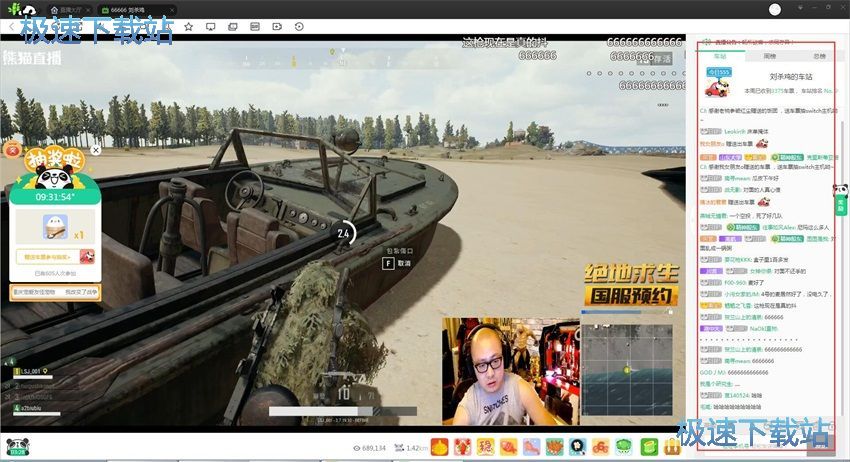
Task: Click the 689,134 viewer count
Action: [369, 448]
